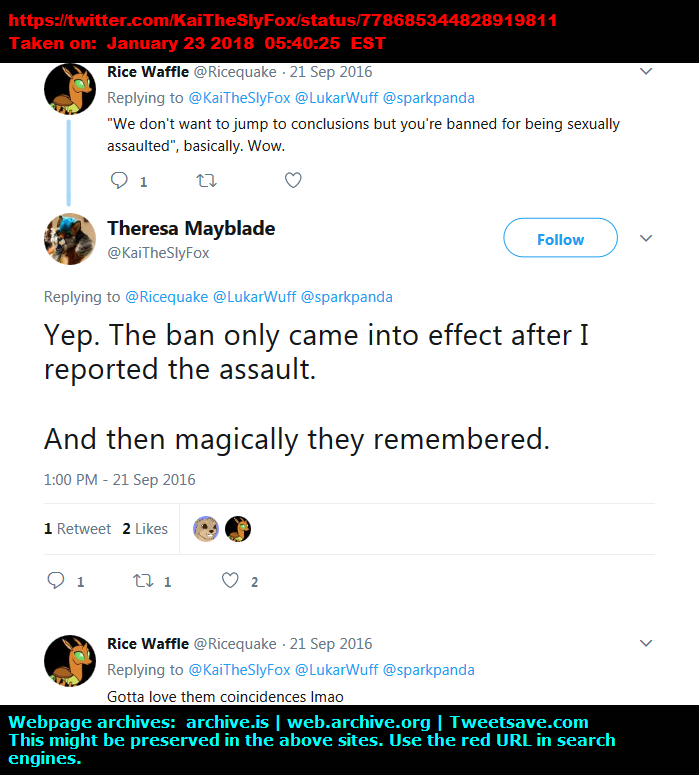The image size is (699, 775).
Task: Open Rice Waffle's avatar on top tweet
Action: tap(70, 88)
